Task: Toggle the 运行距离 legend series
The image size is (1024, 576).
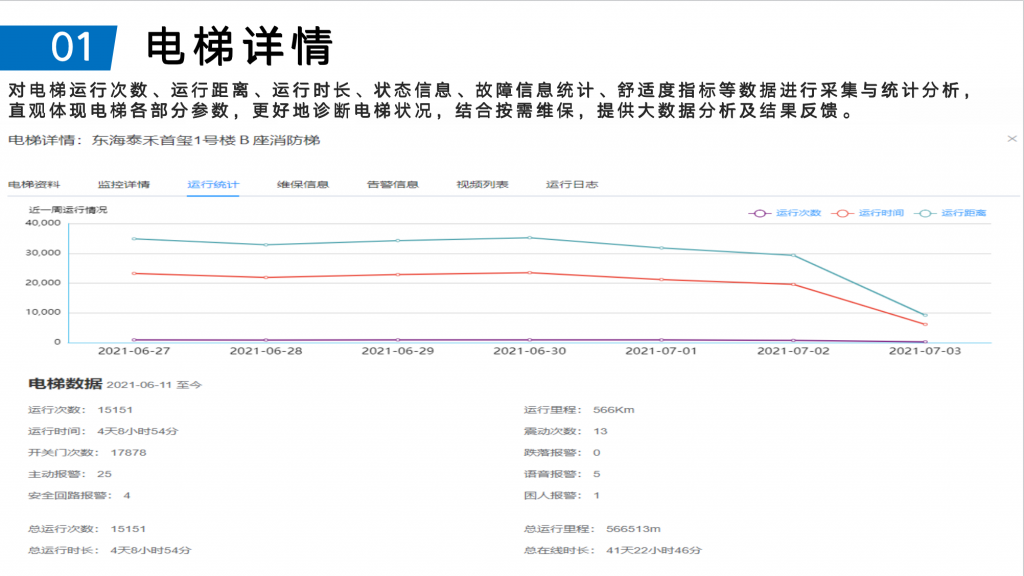Action: (950, 213)
